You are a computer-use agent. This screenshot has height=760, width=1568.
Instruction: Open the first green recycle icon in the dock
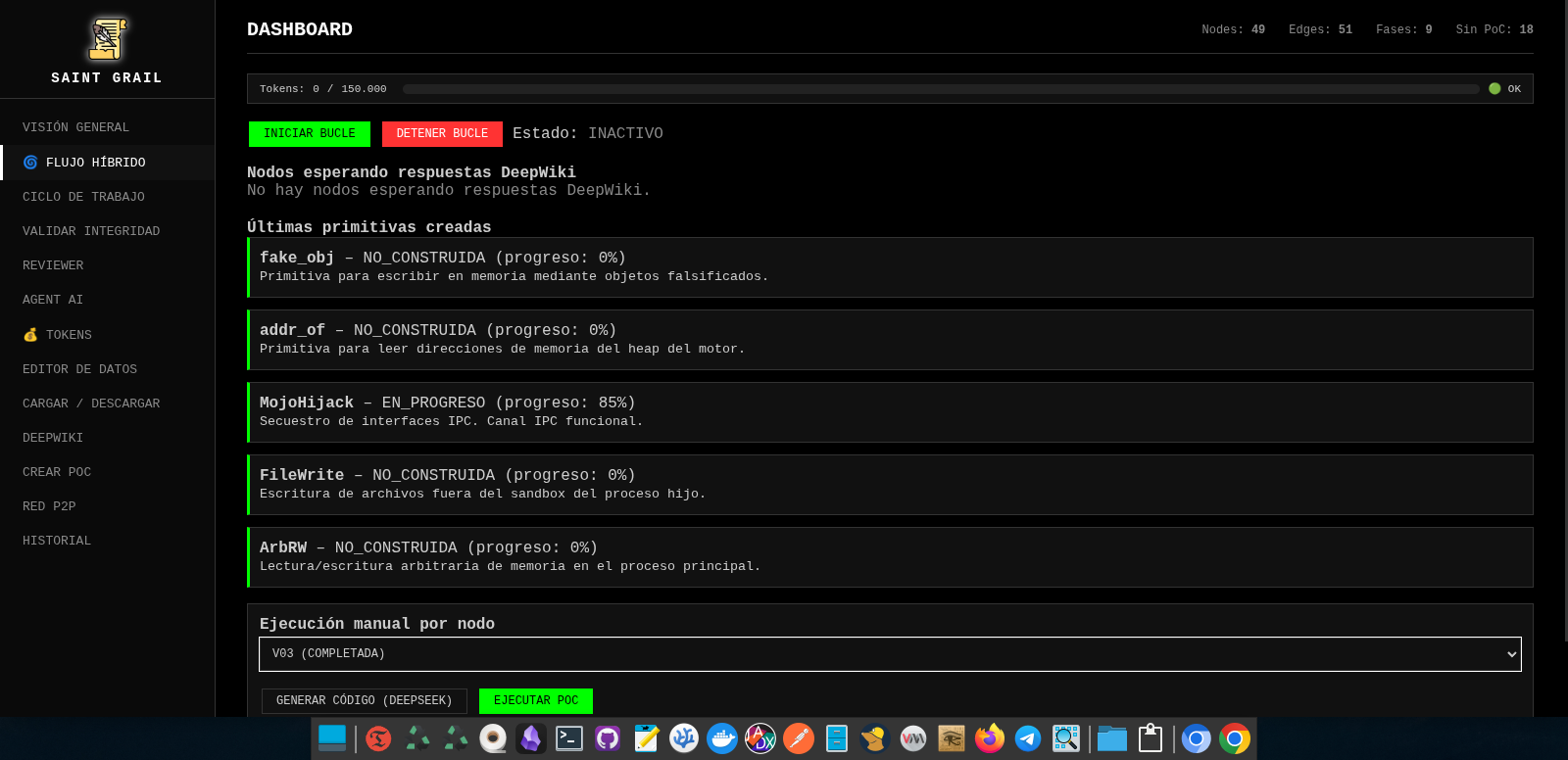point(418,738)
